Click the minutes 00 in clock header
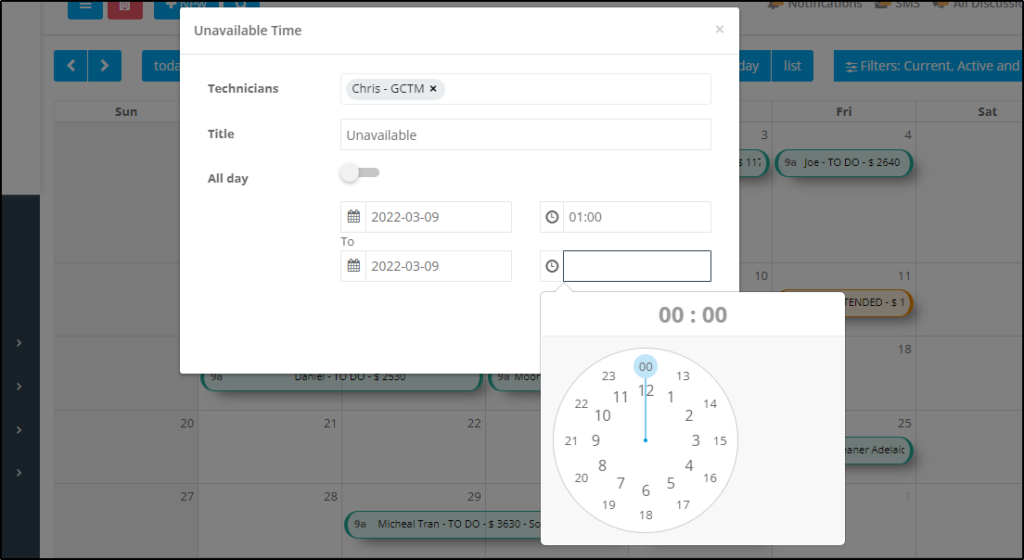This screenshot has width=1024, height=560. (714, 315)
